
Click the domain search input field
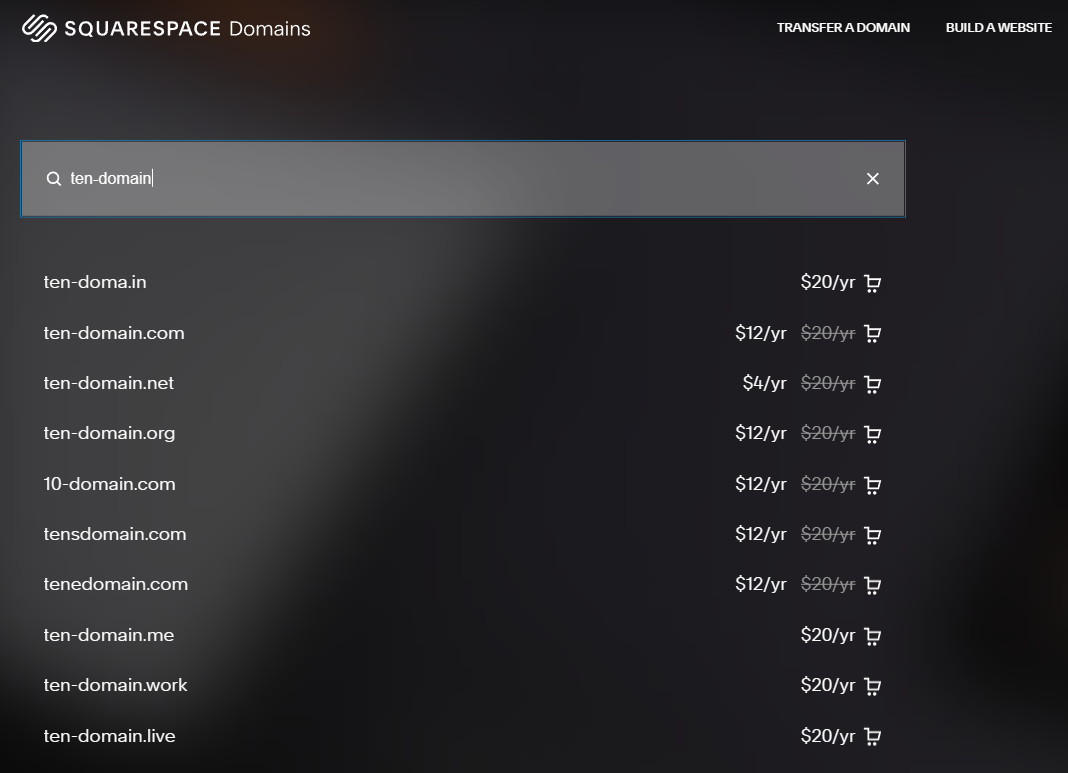click(463, 179)
